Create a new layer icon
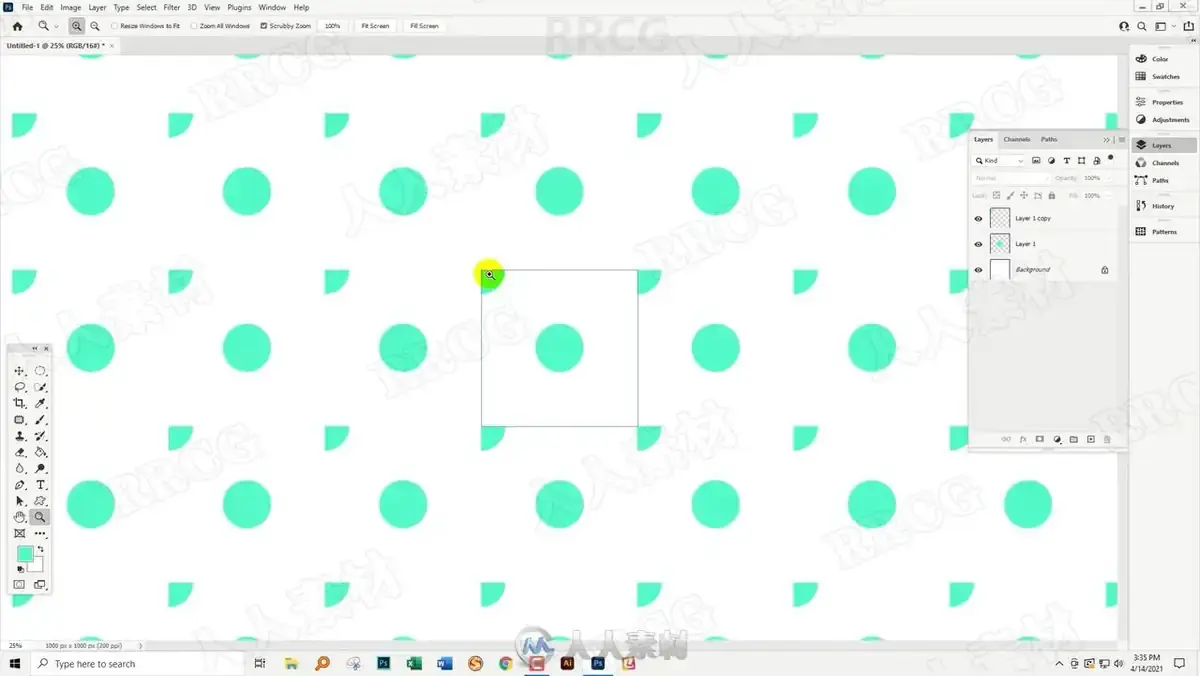1200x676 pixels. tap(1091, 439)
